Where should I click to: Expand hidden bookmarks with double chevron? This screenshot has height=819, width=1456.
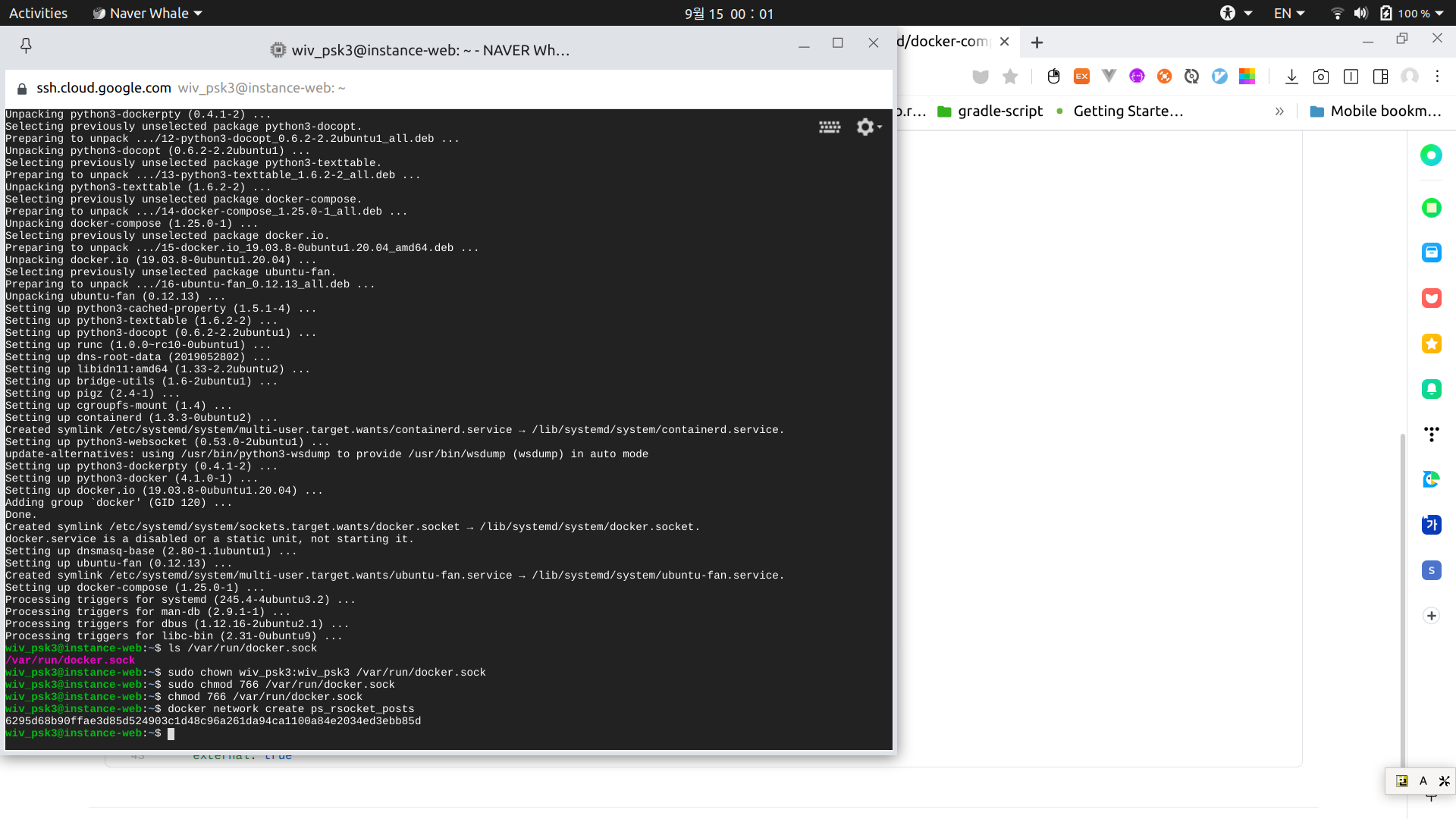pos(1279,111)
